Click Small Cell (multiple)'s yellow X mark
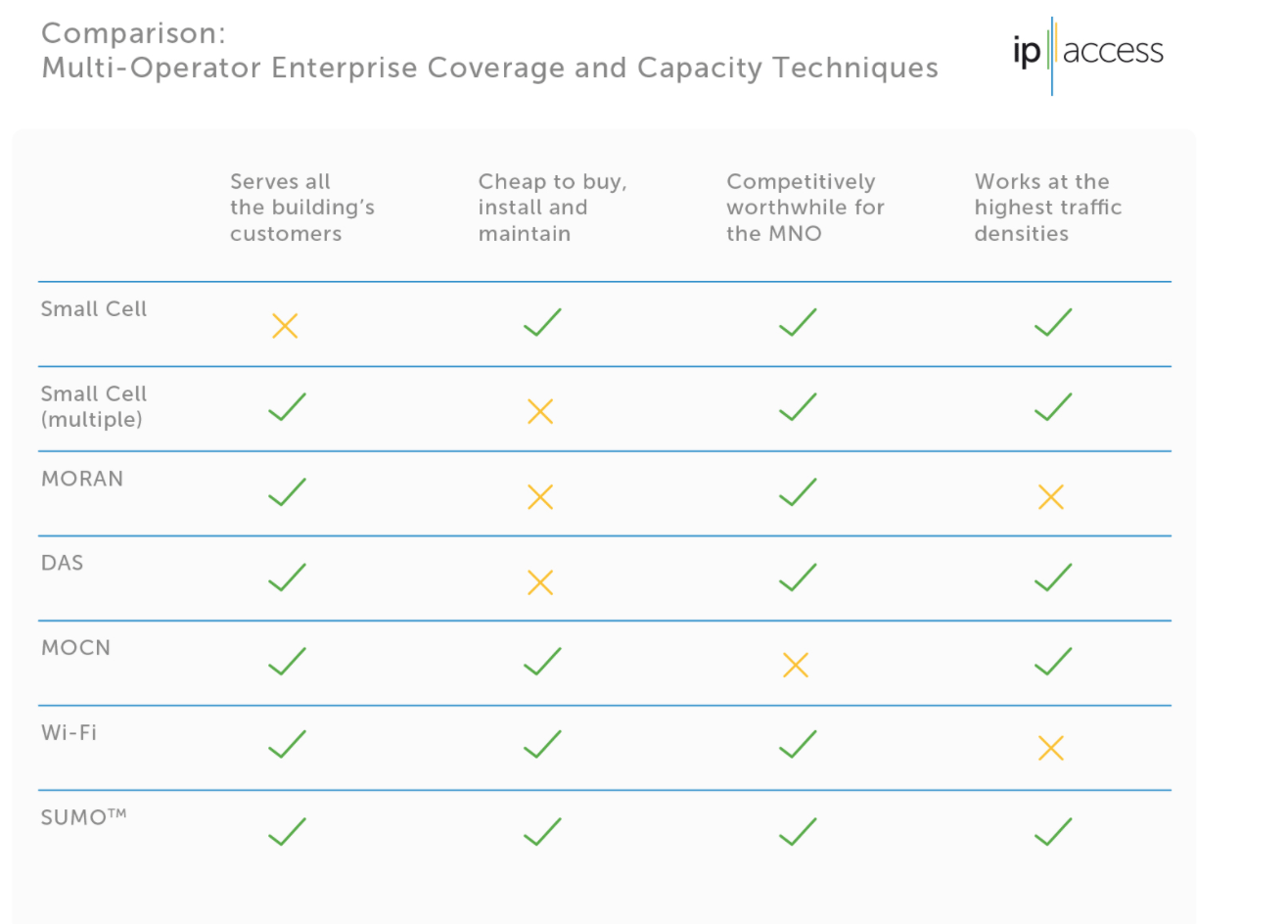 coord(540,411)
